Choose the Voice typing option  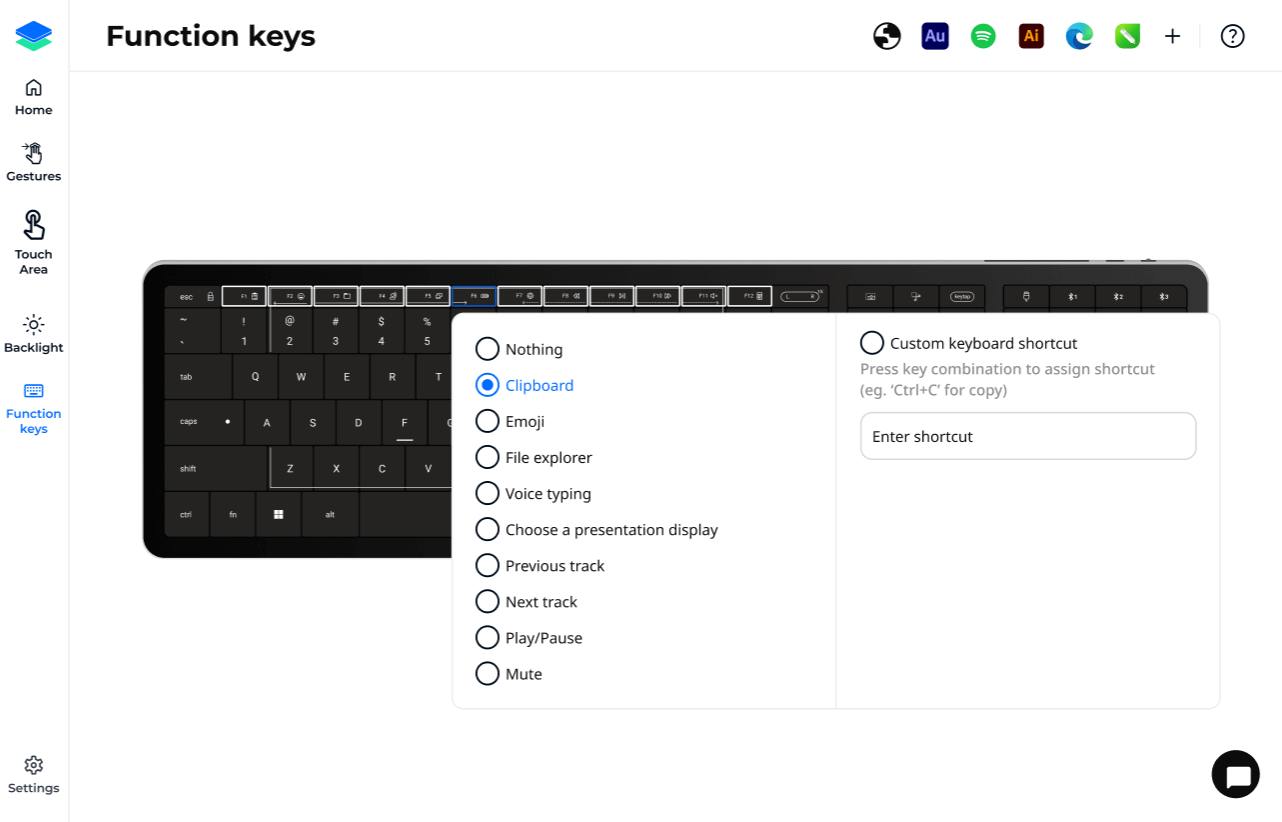[533, 493]
